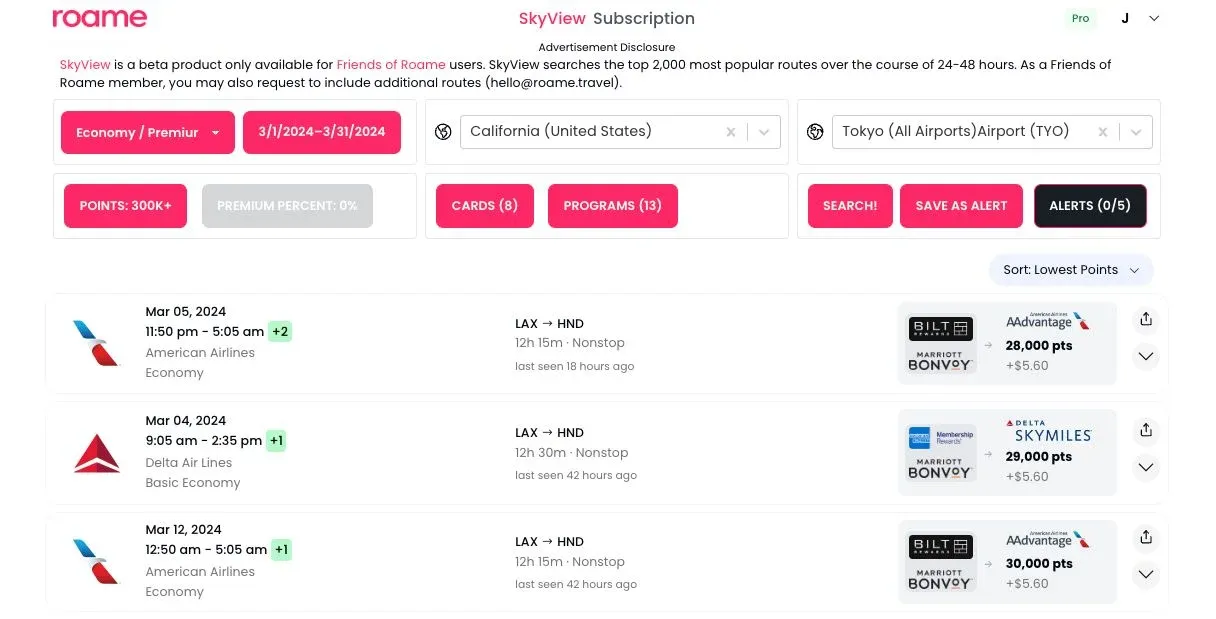The width and height of the screenshot is (1216, 619).
Task: Select the 3/1/2024–3/31/2024 date range
Action: pos(322,132)
